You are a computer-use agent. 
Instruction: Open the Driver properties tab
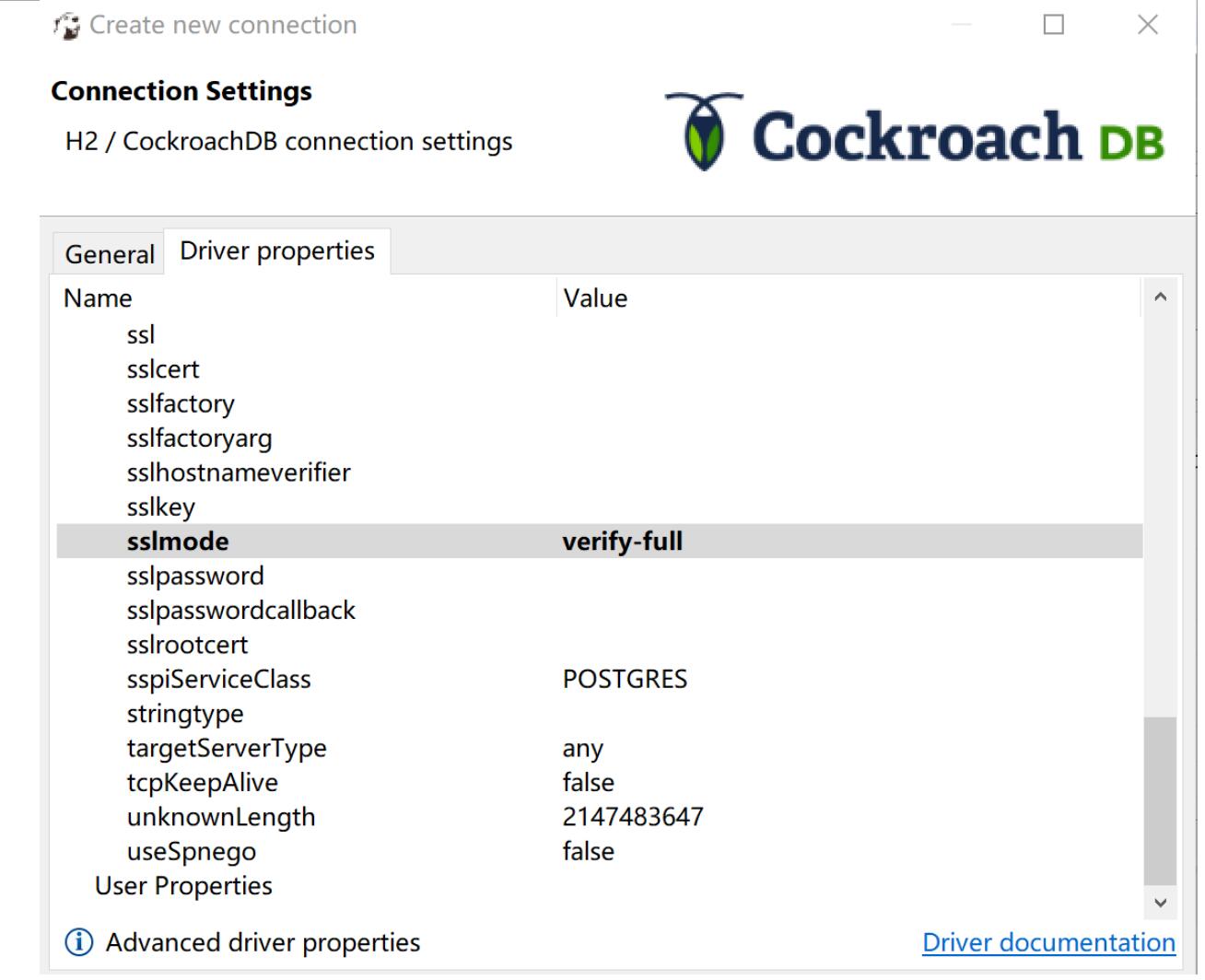278,249
